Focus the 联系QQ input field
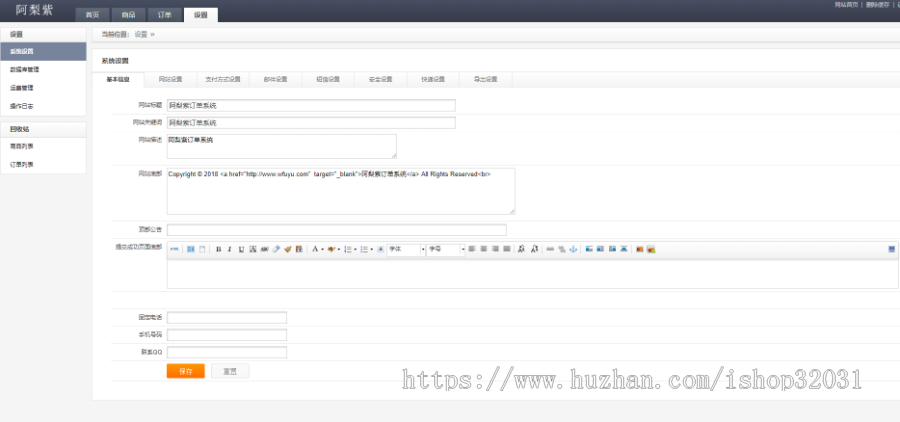Viewport: 900px width, 422px height. [227, 352]
